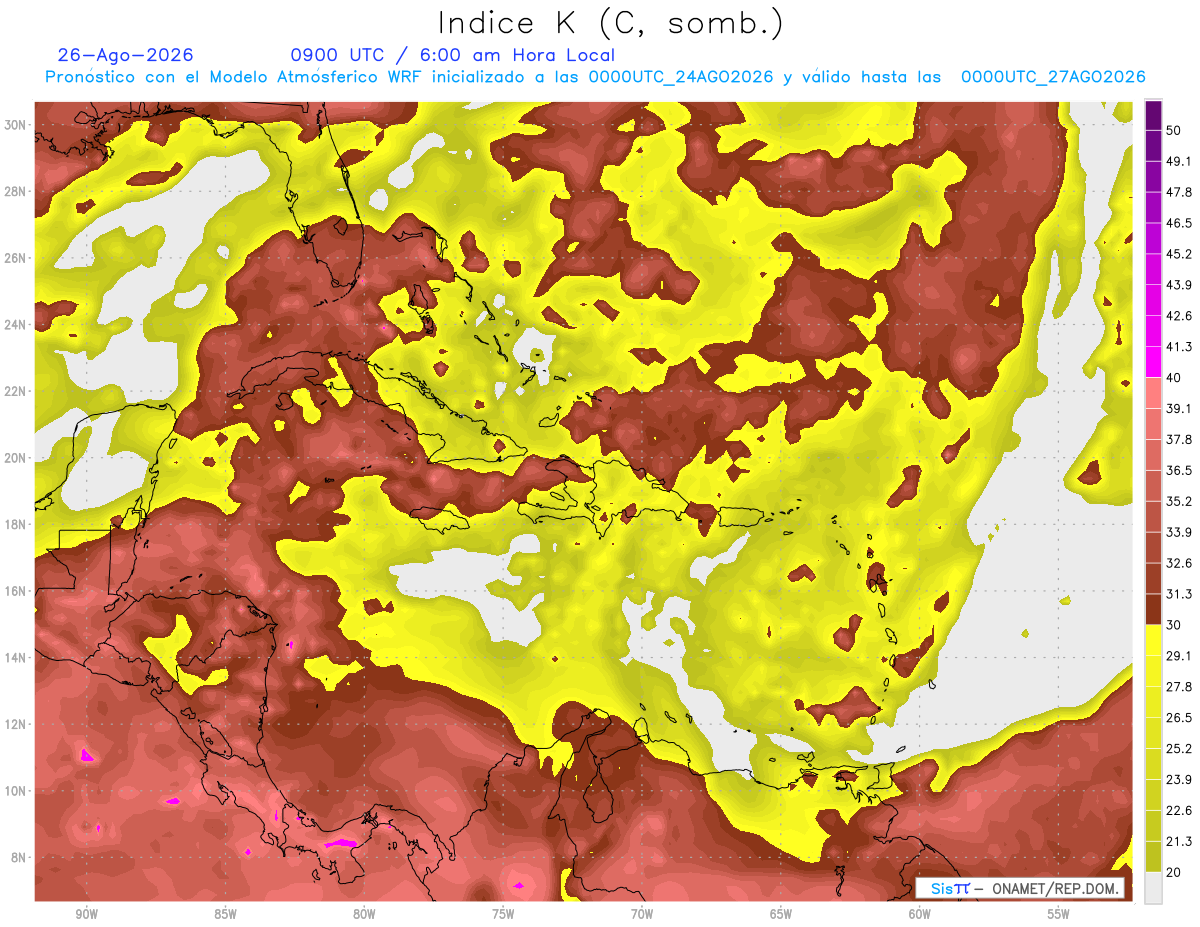Click the model start time '0000UTC_24AGO2026'
The image size is (1200, 927).
[x=681, y=77]
